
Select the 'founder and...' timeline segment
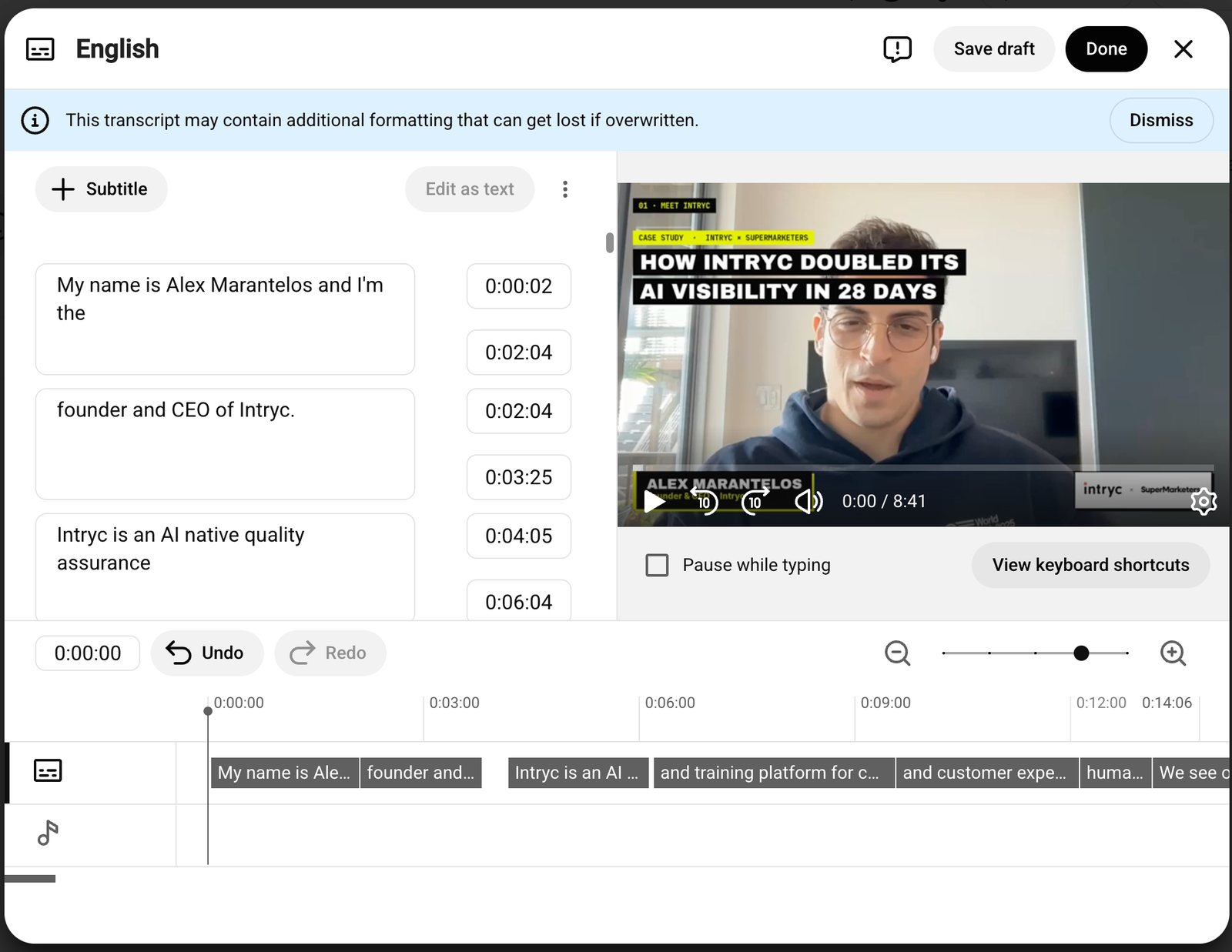420,773
